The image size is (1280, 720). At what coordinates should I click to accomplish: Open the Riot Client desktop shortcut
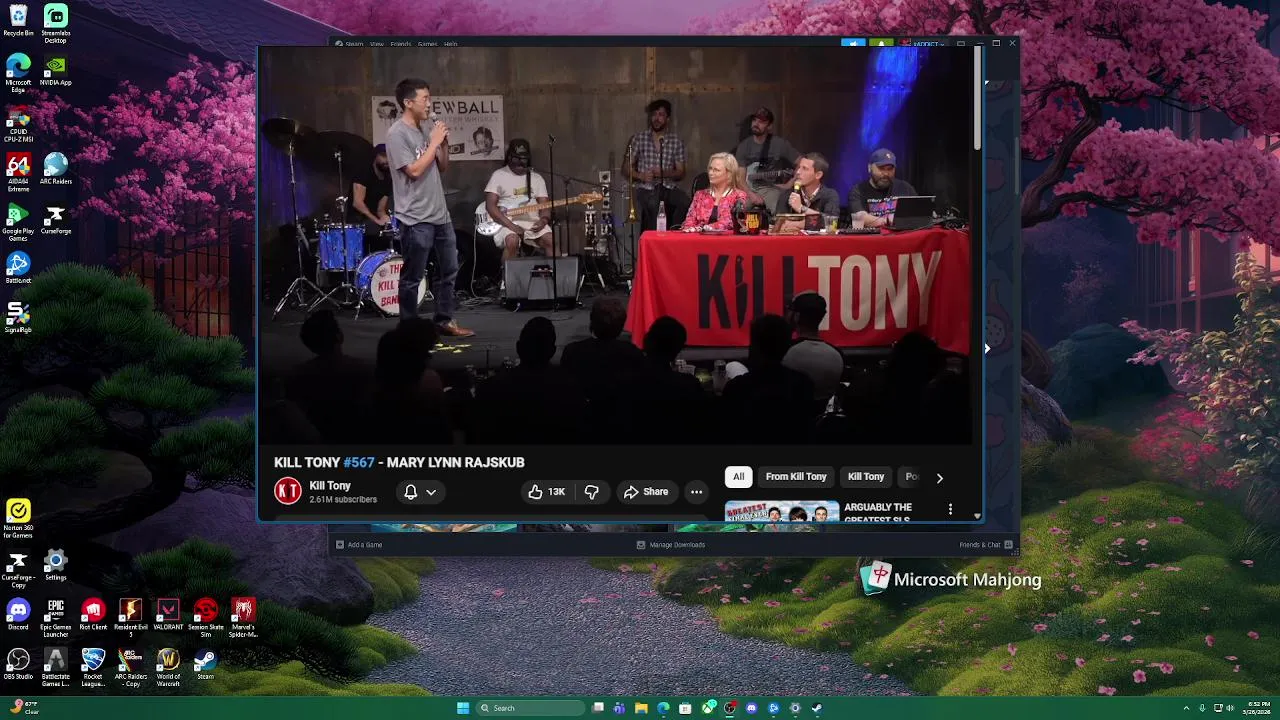coord(93,614)
